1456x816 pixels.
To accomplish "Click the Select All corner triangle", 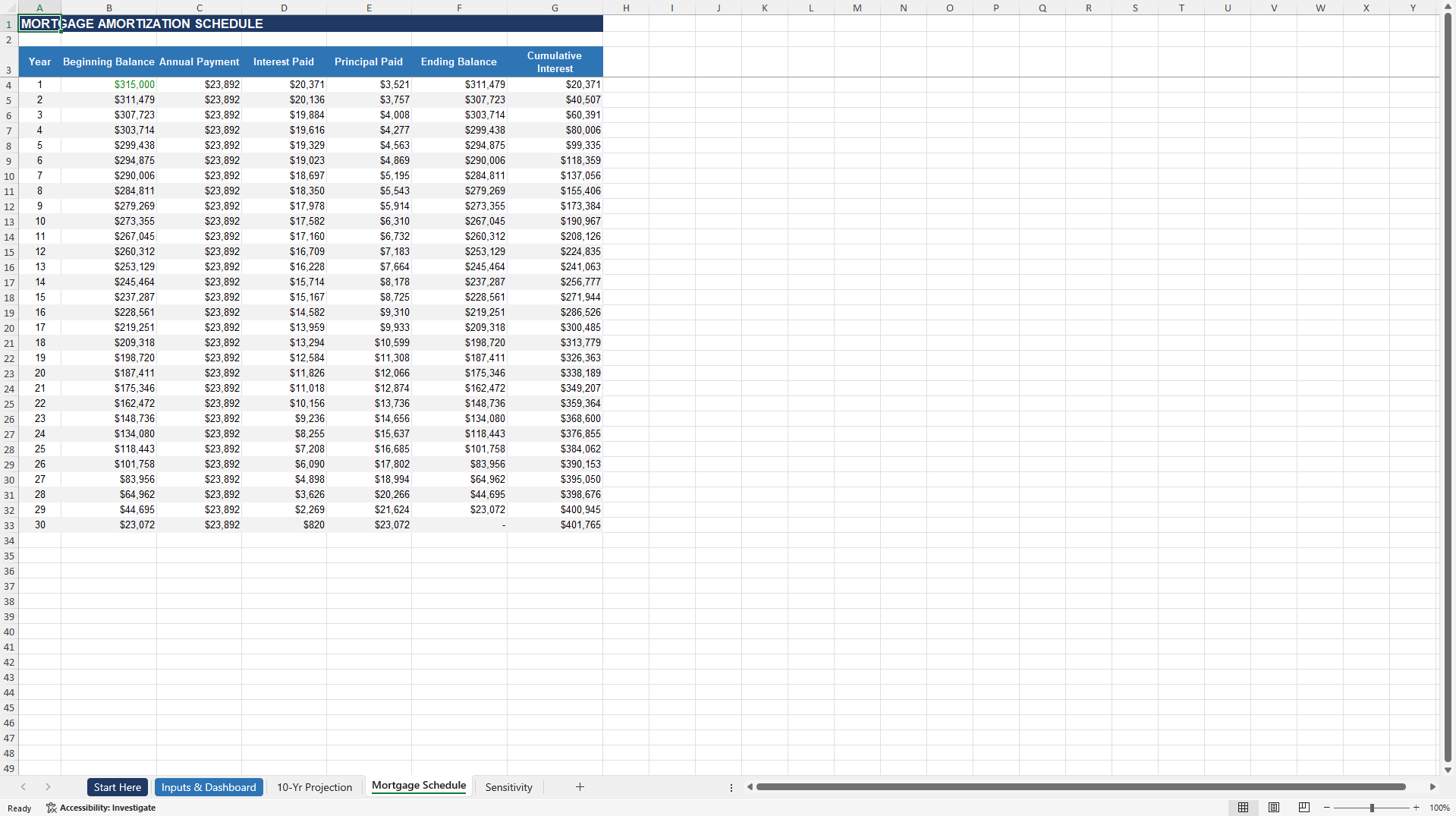I will click(x=9, y=8).
